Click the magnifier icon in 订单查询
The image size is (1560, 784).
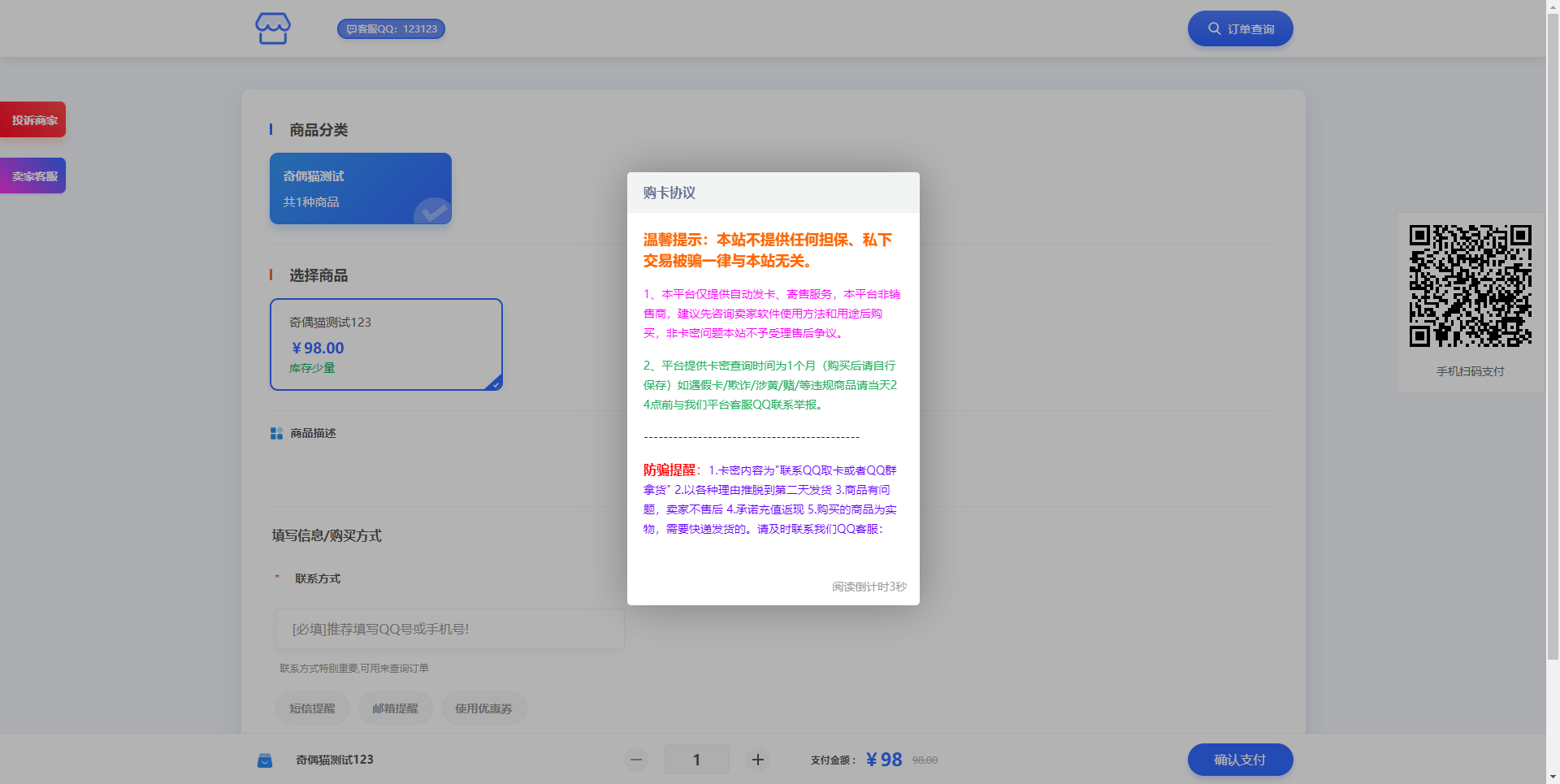click(x=1214, y=28)
